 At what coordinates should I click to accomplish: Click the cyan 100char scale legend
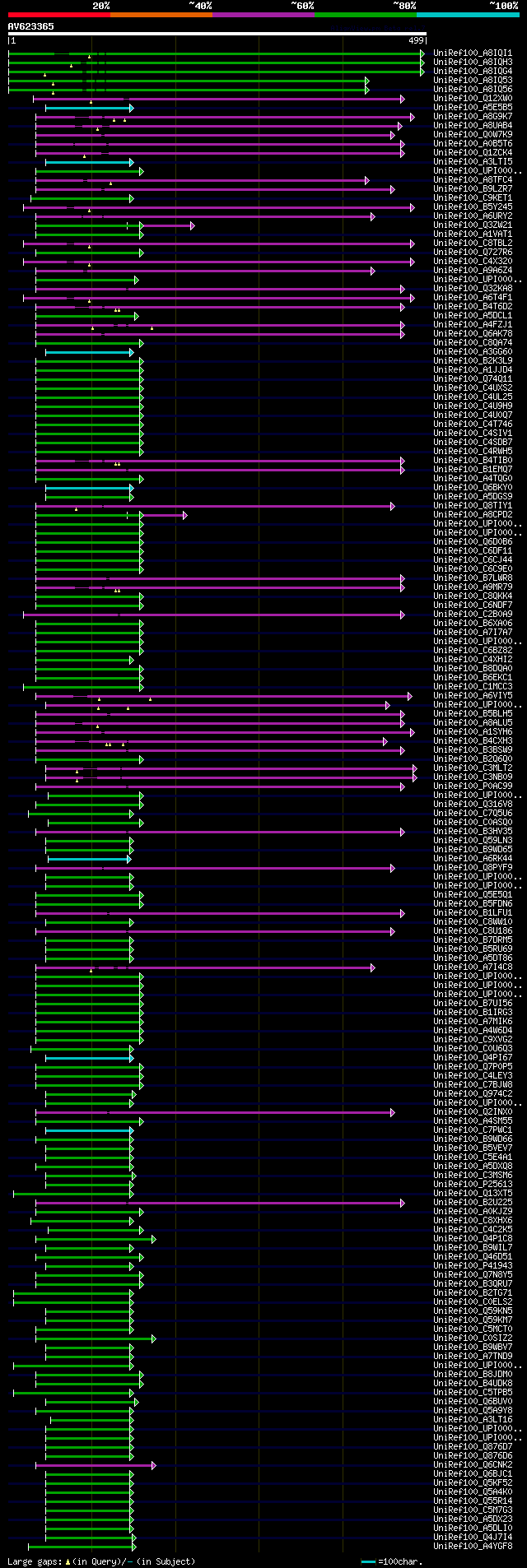click(392, 1561)
